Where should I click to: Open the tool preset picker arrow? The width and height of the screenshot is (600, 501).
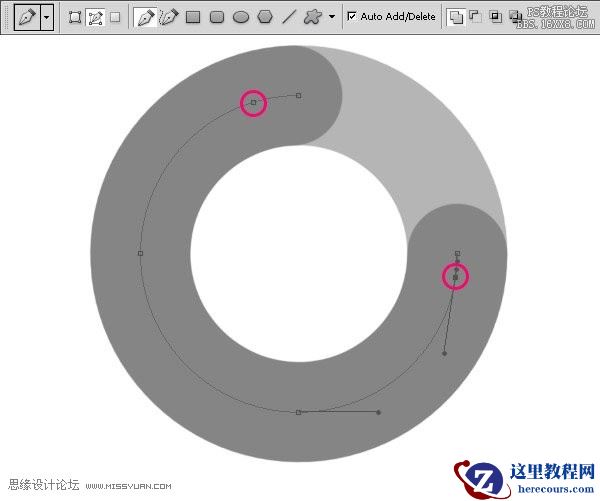coord(47,17)
